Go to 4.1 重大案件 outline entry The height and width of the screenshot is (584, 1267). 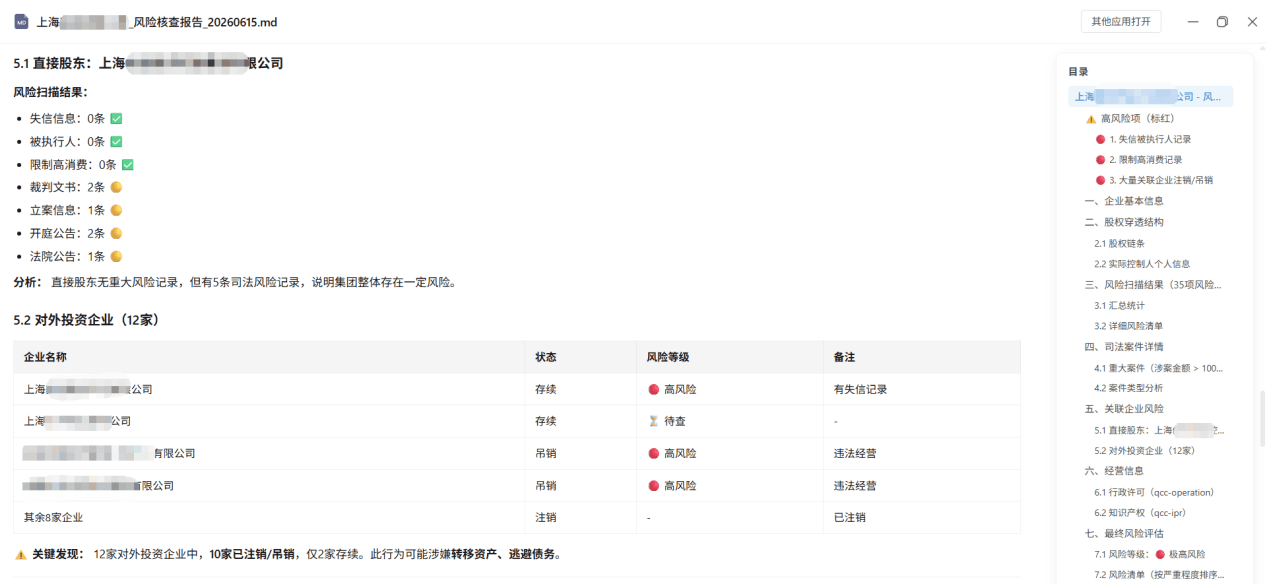(1158, 368)
